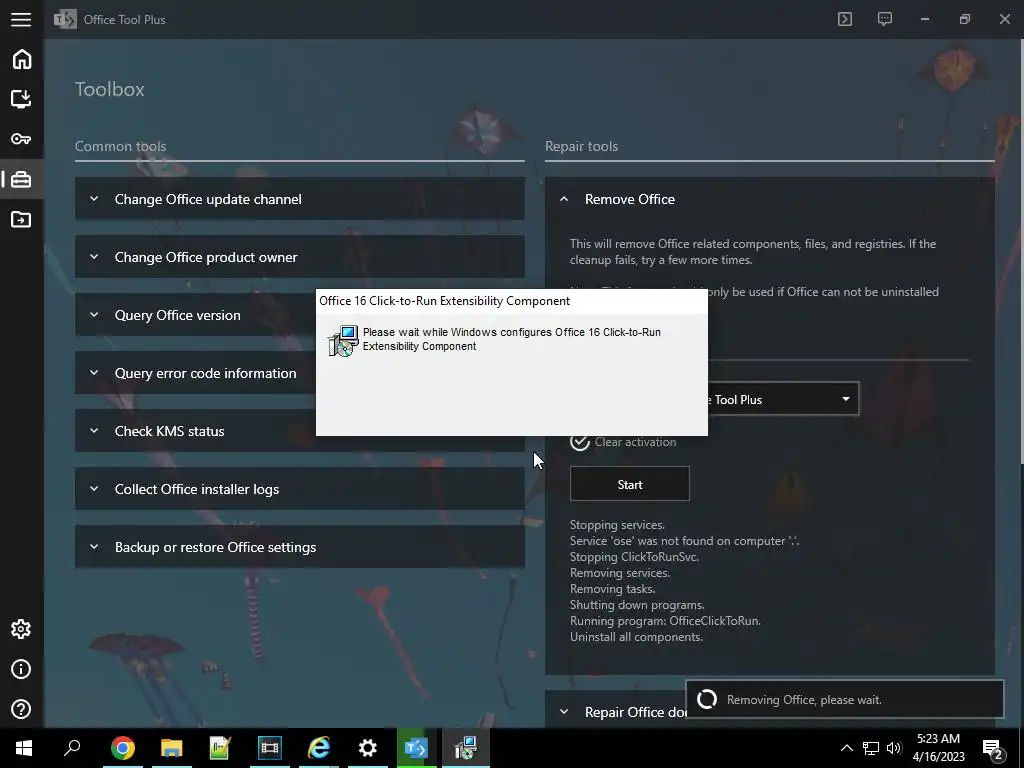Open the About info icon
Screen dimensions: 1024x768
coord(21,669)
